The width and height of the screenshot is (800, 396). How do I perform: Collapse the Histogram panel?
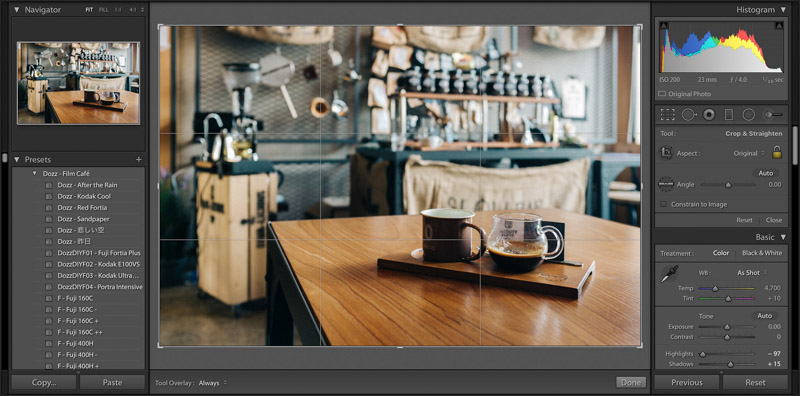pos(783,10)
